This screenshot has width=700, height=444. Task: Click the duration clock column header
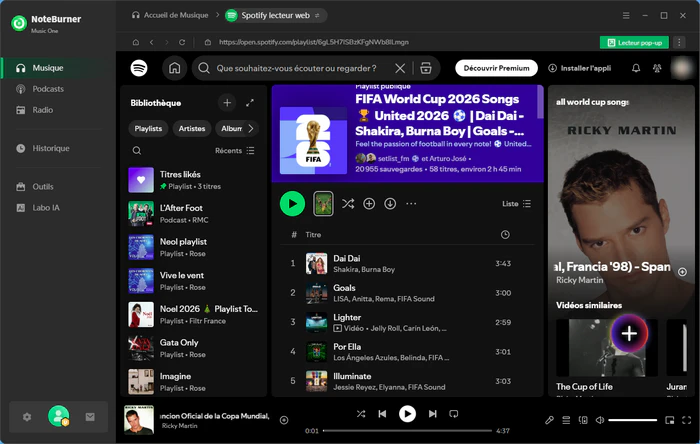coord(505,235)
